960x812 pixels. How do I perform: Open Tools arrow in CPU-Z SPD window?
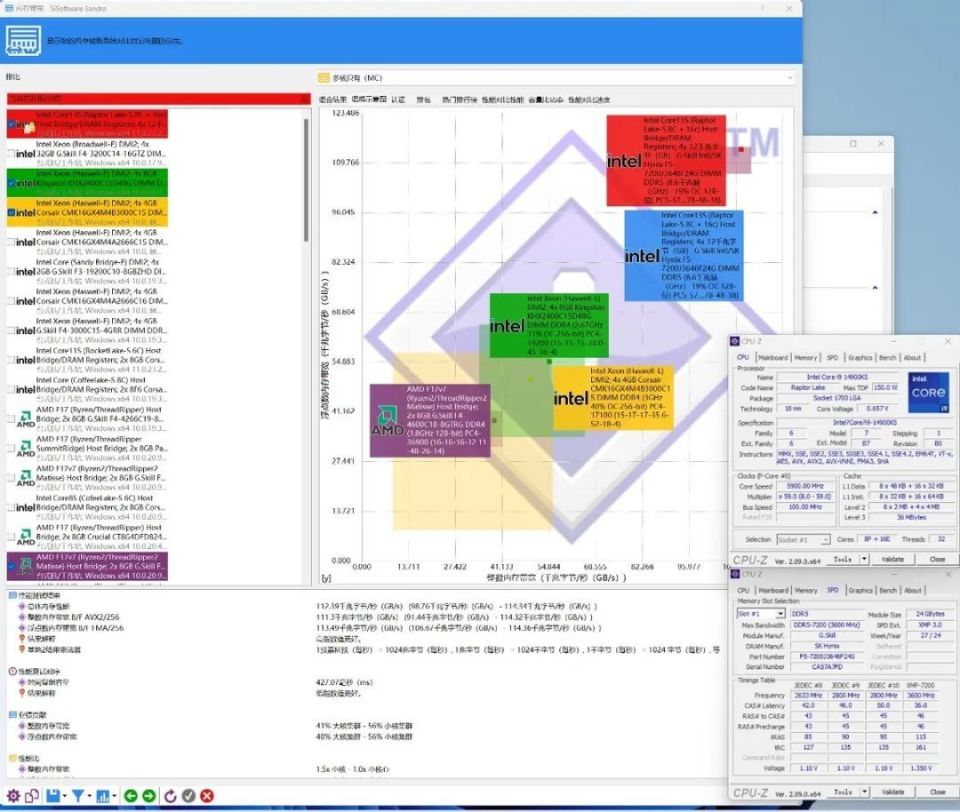pyautogui.click(x=864, y=792)
